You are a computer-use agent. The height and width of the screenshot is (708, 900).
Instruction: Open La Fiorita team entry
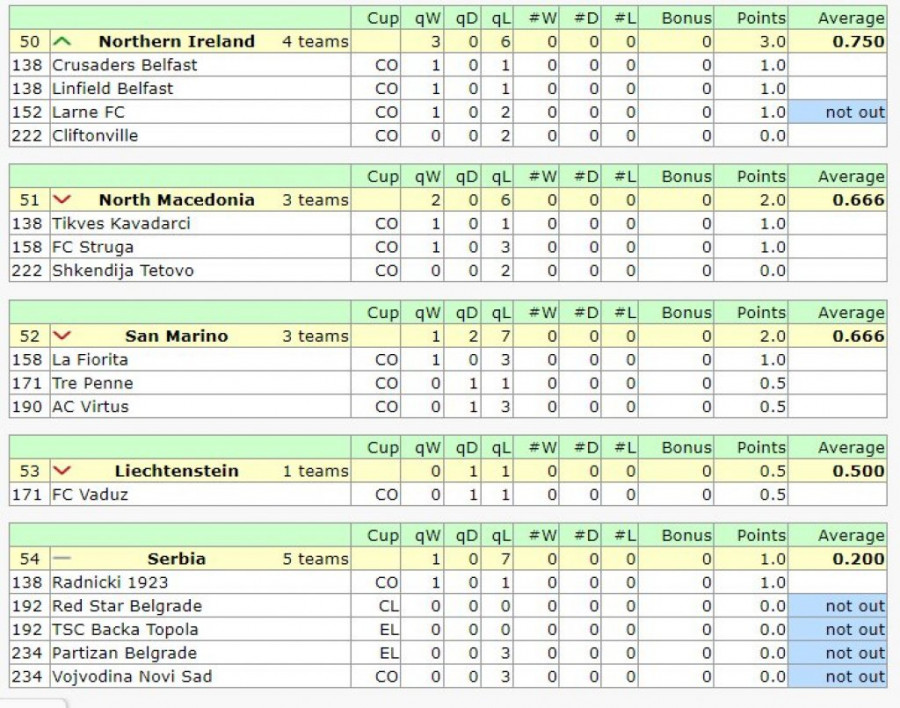(x=90, y=360)
